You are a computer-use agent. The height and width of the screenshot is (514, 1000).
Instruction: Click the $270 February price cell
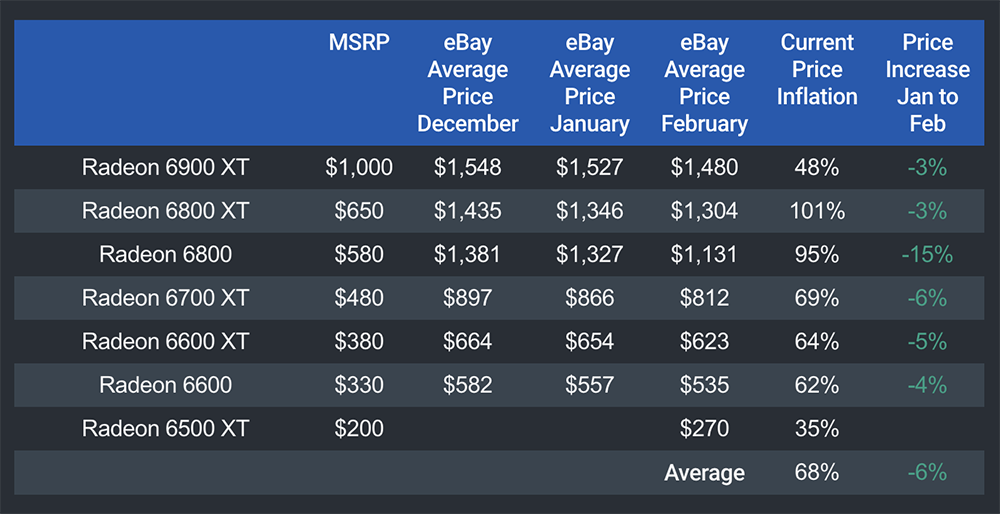705,429
